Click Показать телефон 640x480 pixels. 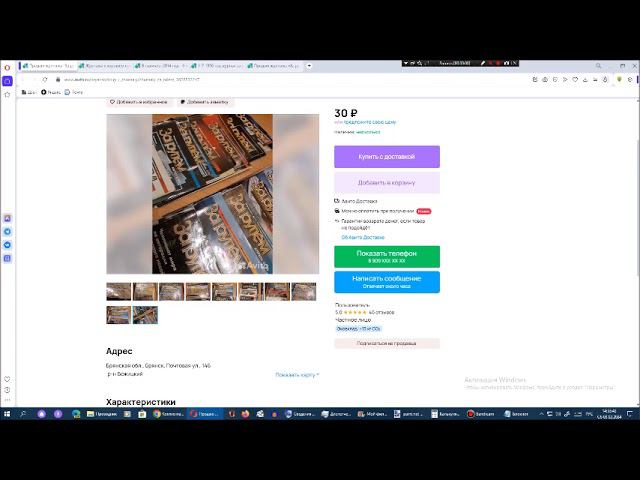pyautogui.click(x=387, y=256)
